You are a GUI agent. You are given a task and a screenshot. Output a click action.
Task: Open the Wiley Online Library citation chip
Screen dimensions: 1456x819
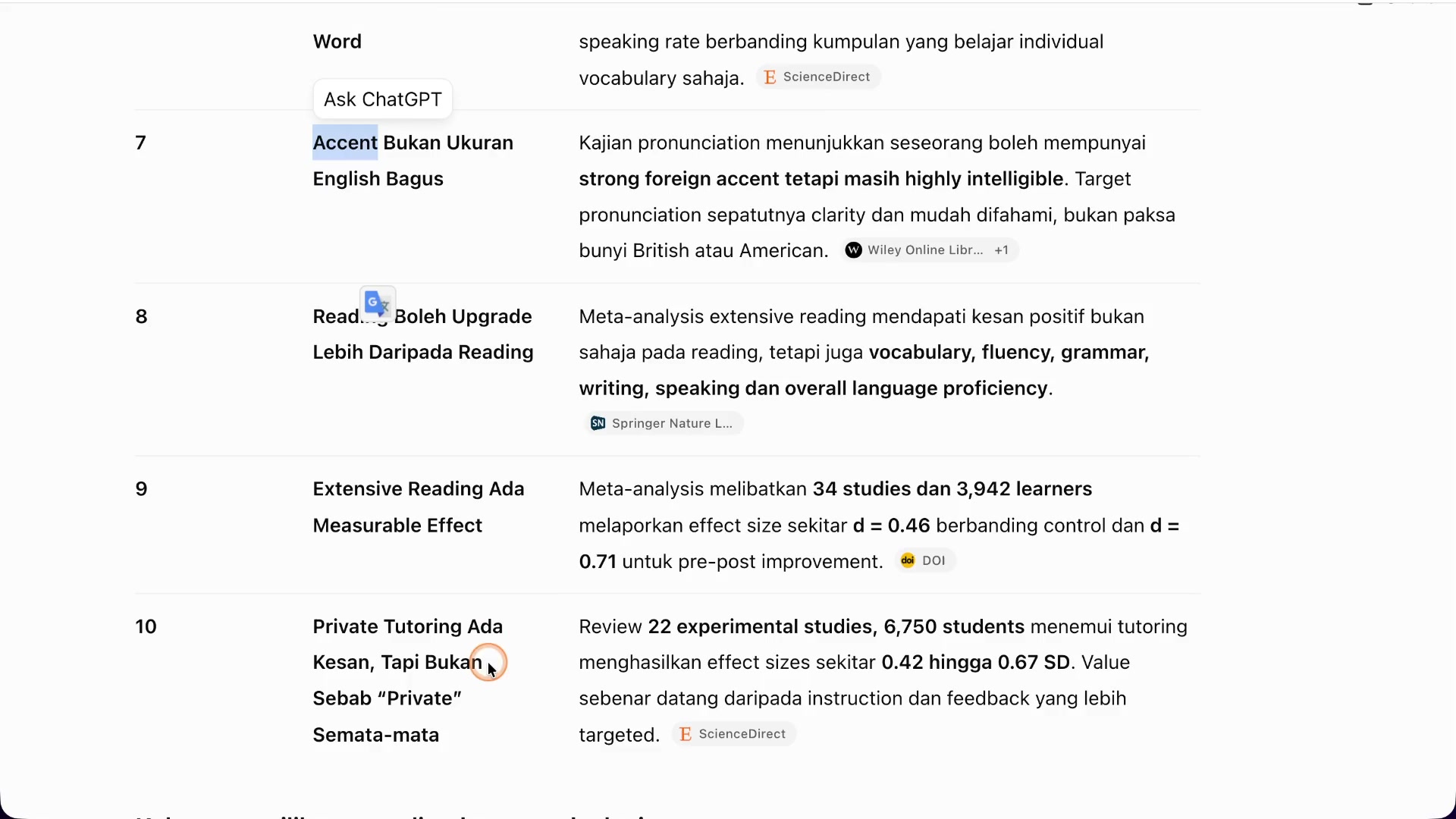pyautogui.click(x=930, y=250)
